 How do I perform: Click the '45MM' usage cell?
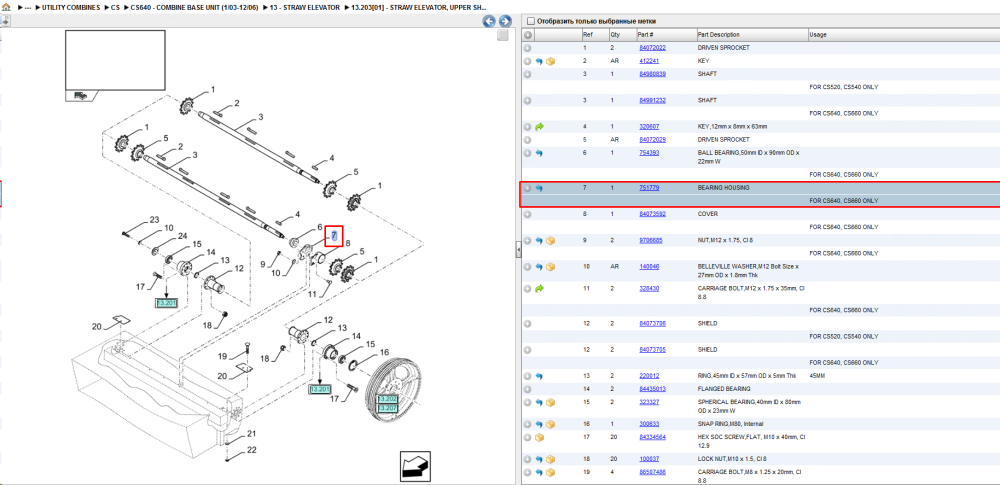point(817,377)
